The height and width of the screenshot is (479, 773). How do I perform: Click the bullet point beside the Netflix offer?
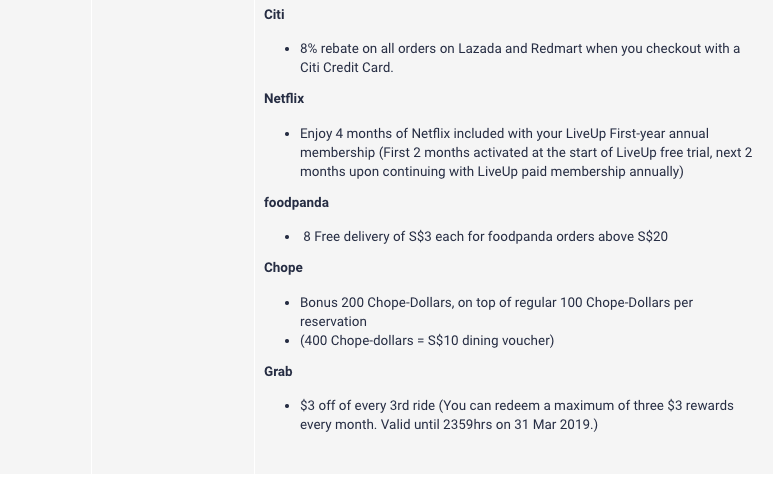[288, 134]
